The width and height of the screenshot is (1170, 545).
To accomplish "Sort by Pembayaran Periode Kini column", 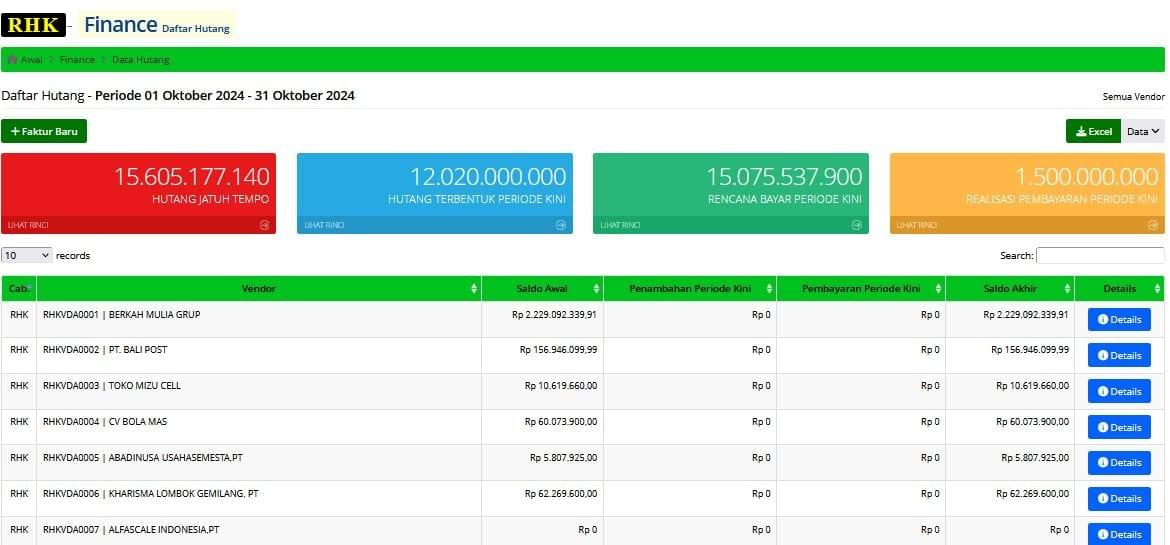I will 860,289.
